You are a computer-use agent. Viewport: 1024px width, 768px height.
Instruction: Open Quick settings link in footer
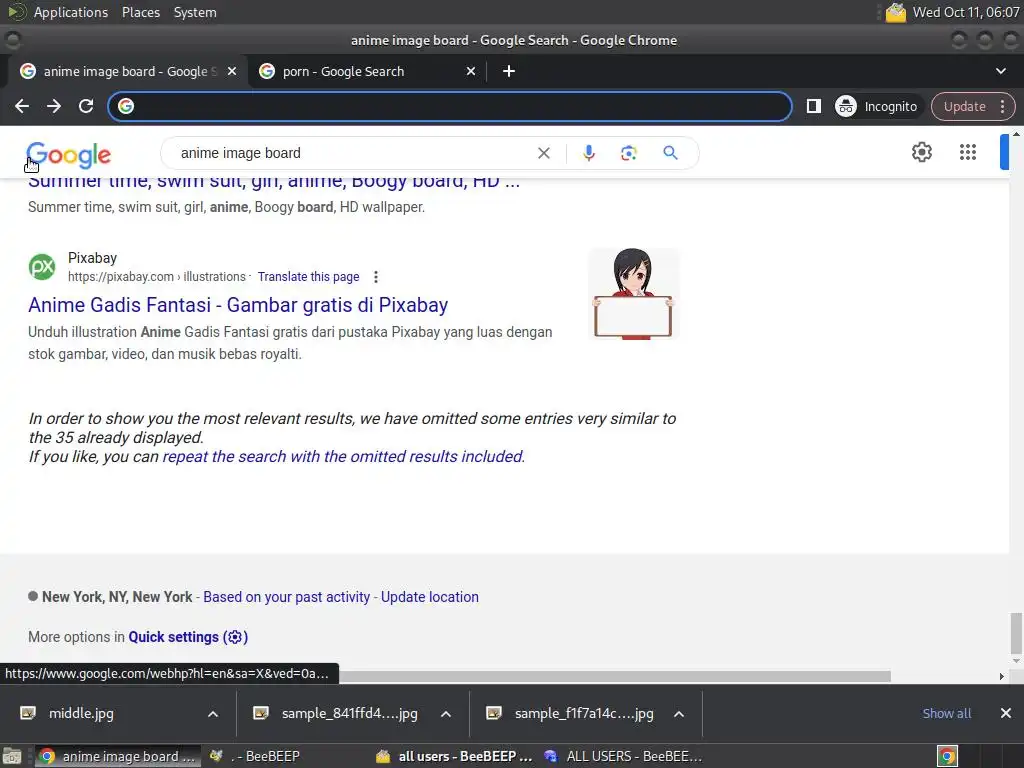(x=188, y=637)
